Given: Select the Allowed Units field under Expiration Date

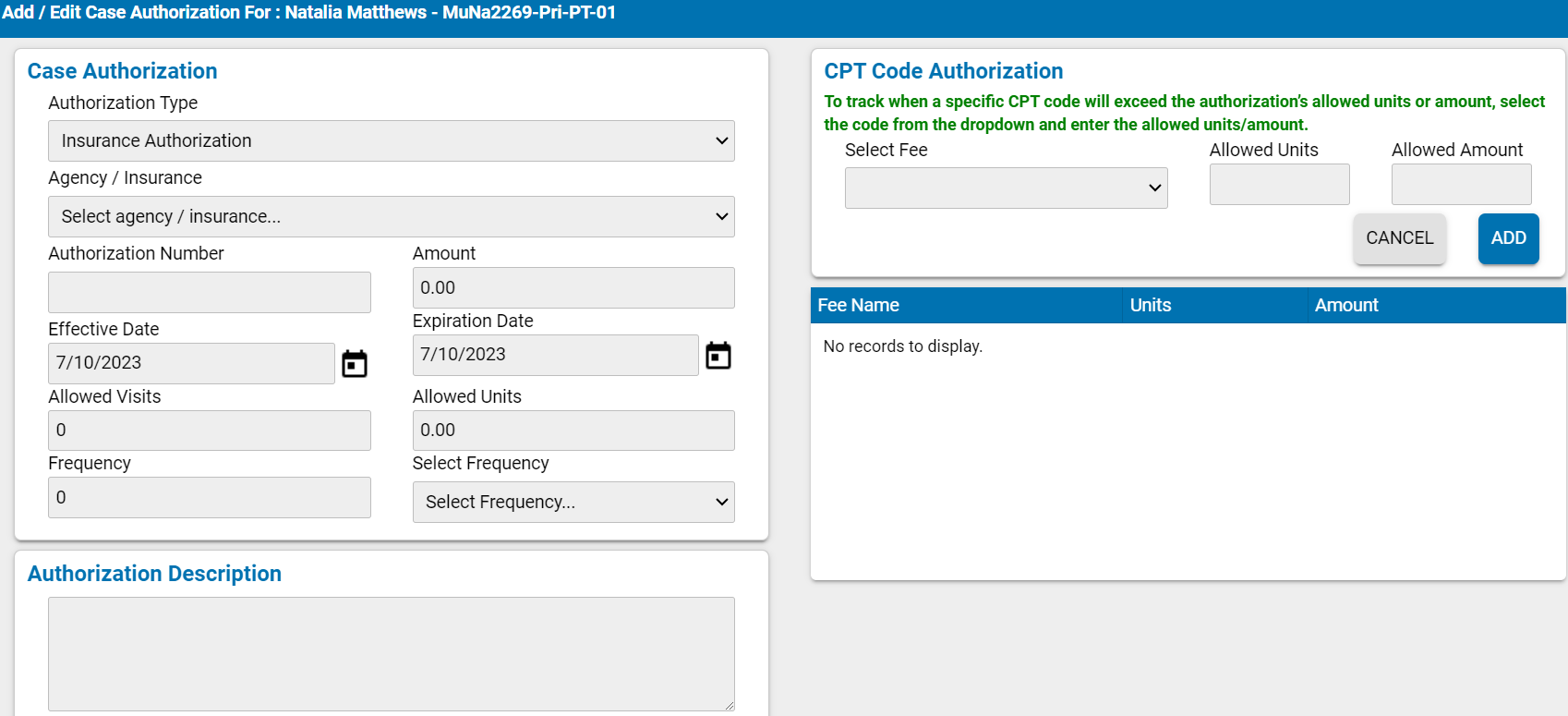Looking at the screenshot, I should 573,430.
